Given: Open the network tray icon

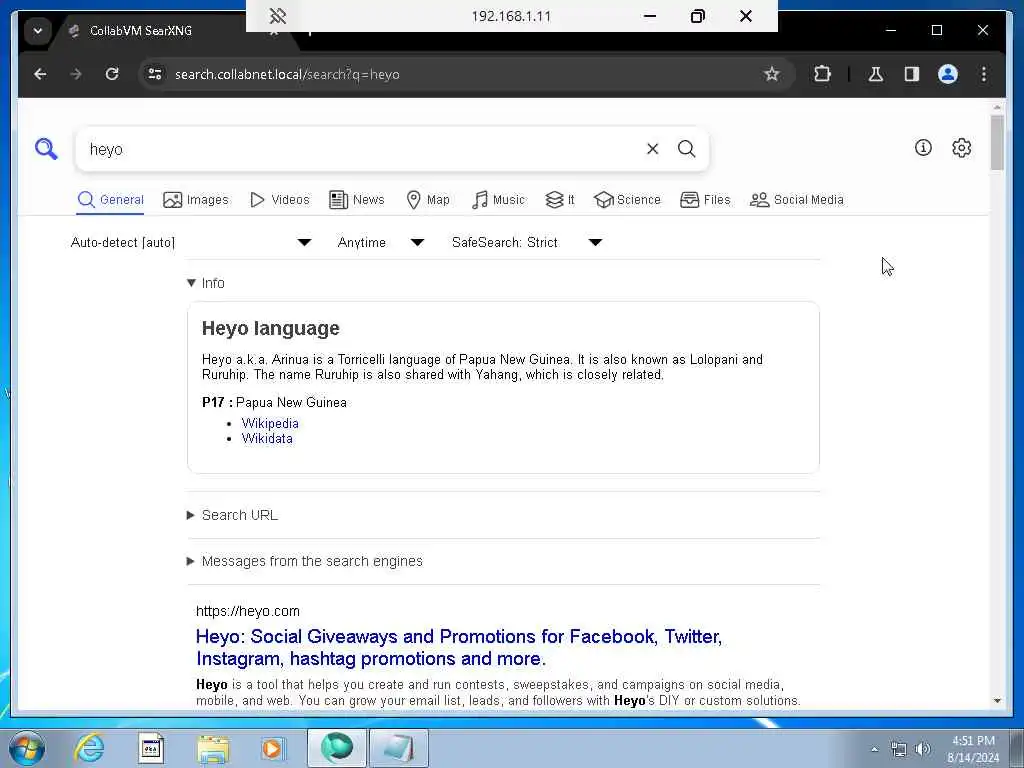Looking at the screenshot, I should 899,749.
